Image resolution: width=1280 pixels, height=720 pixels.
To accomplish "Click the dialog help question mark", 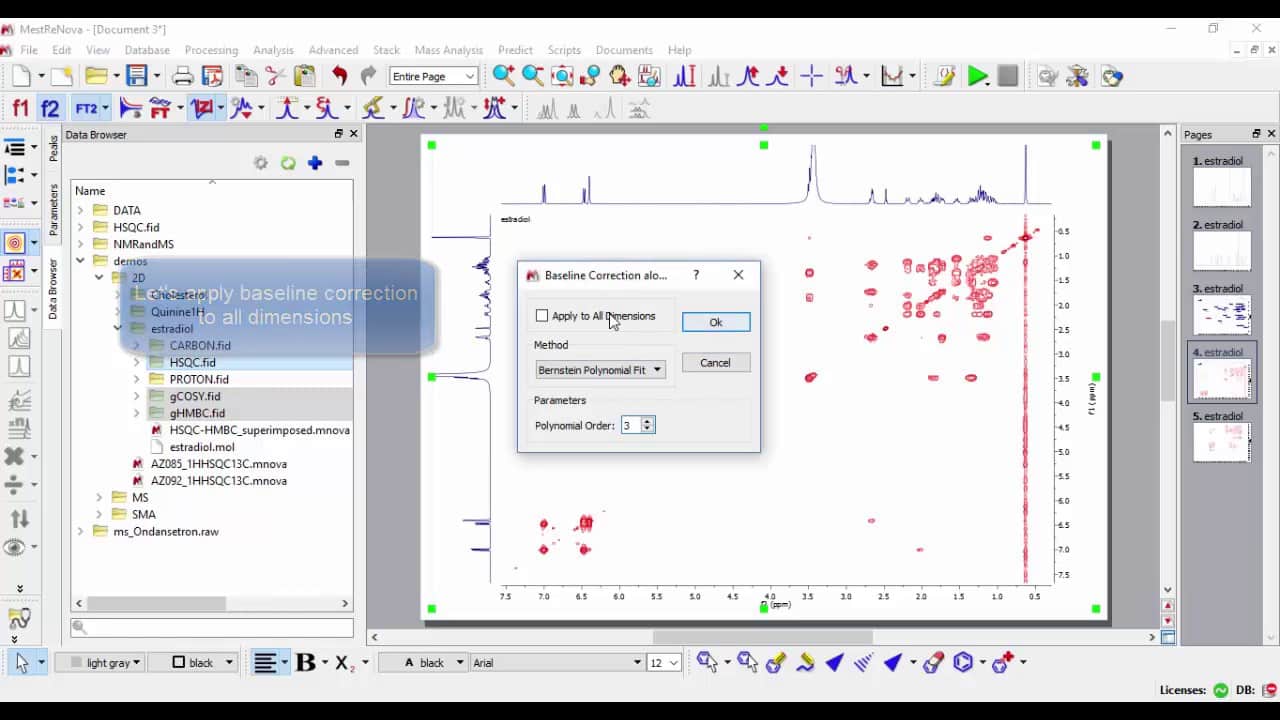I will 696,275.
